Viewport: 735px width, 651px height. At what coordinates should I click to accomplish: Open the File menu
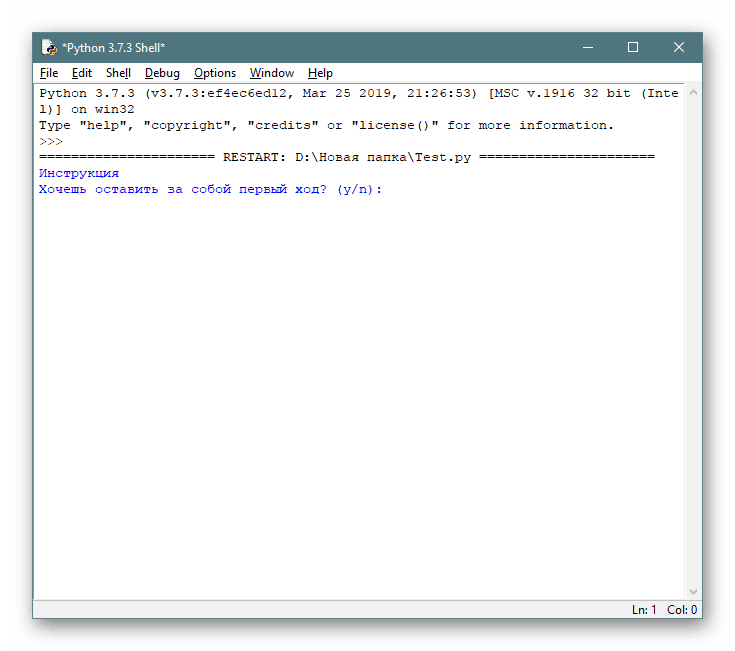[49, 73]
